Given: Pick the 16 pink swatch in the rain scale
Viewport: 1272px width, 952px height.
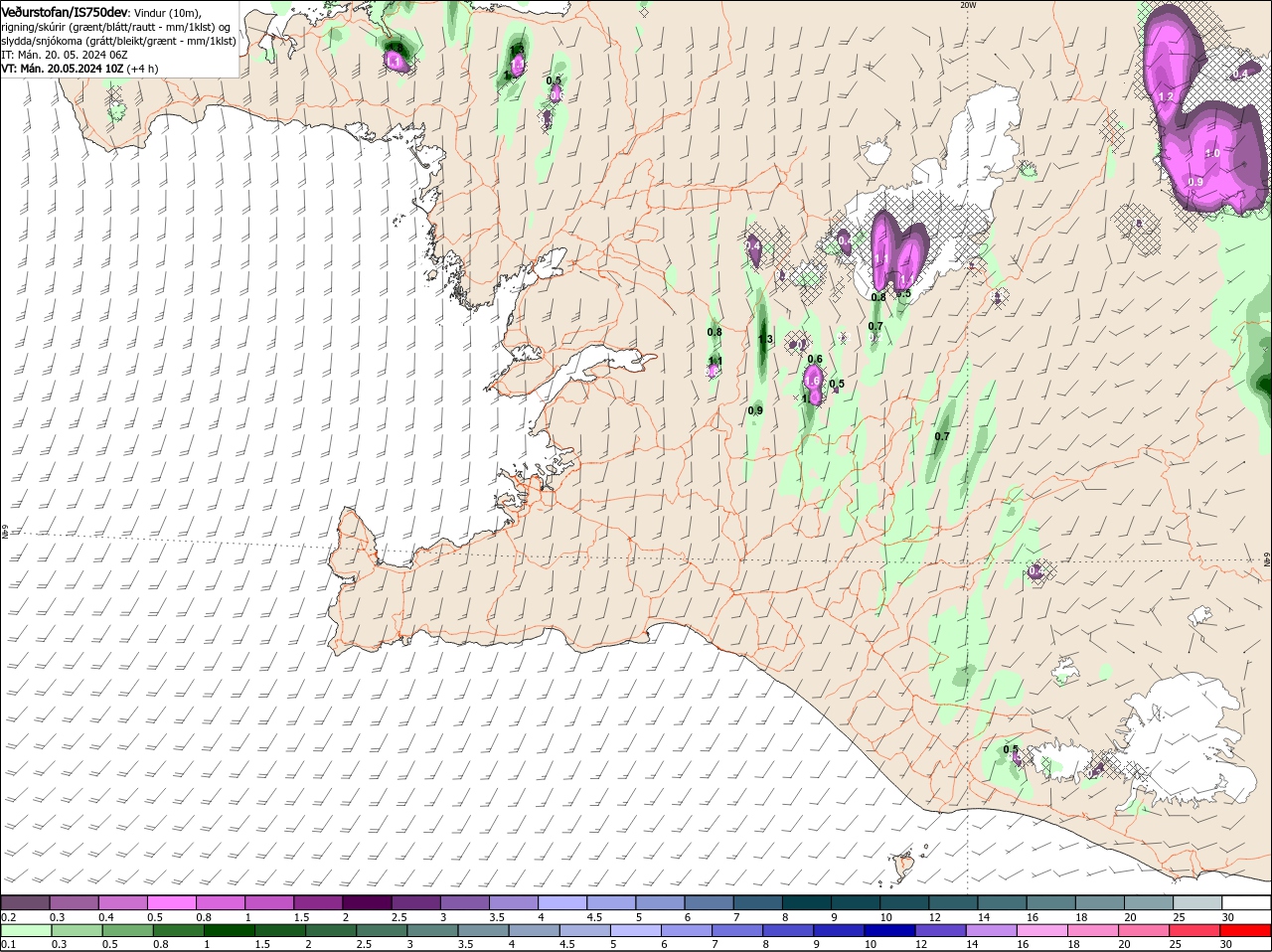Looking at the screenshot, I should point(1044,930).
